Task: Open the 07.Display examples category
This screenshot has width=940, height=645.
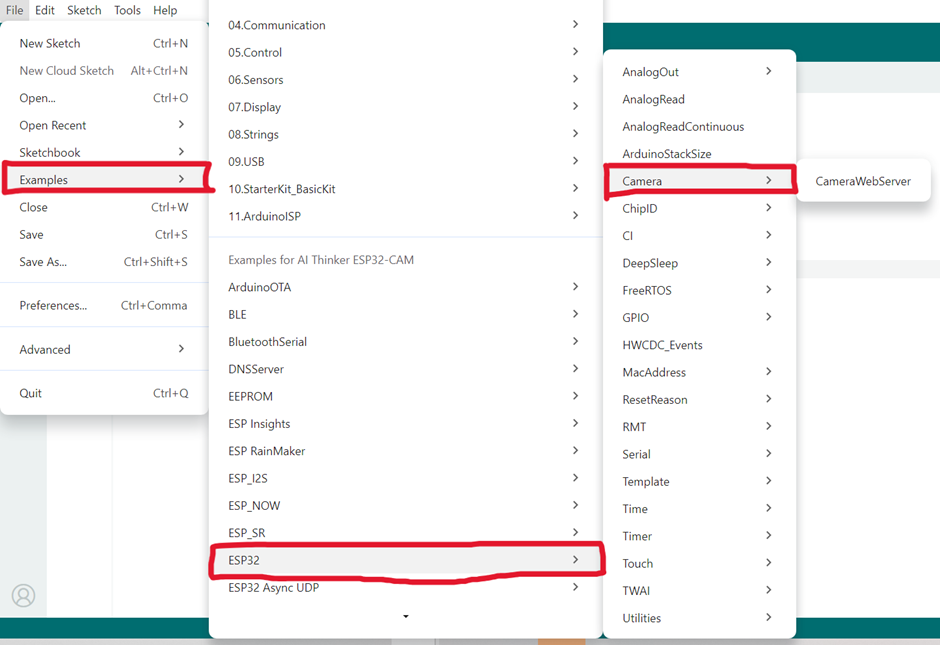Action: click(254, 107)
